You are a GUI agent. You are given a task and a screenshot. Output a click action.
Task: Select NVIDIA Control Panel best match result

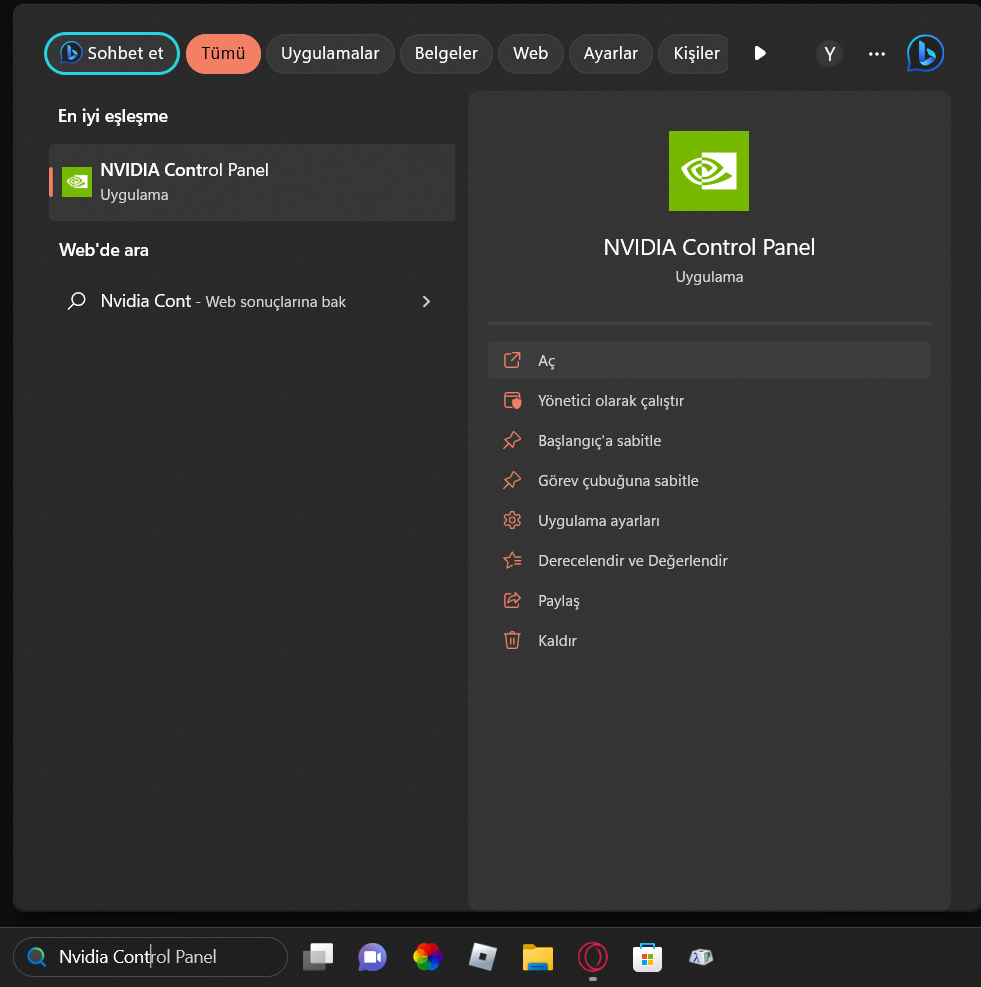coord(252,182)
